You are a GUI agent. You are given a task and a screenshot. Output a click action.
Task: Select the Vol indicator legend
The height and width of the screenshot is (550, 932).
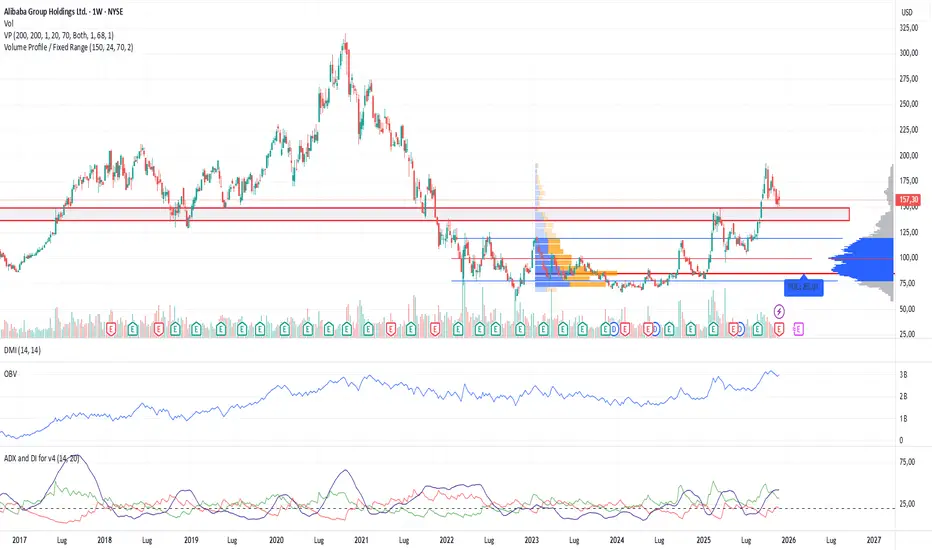pos(8,23)
